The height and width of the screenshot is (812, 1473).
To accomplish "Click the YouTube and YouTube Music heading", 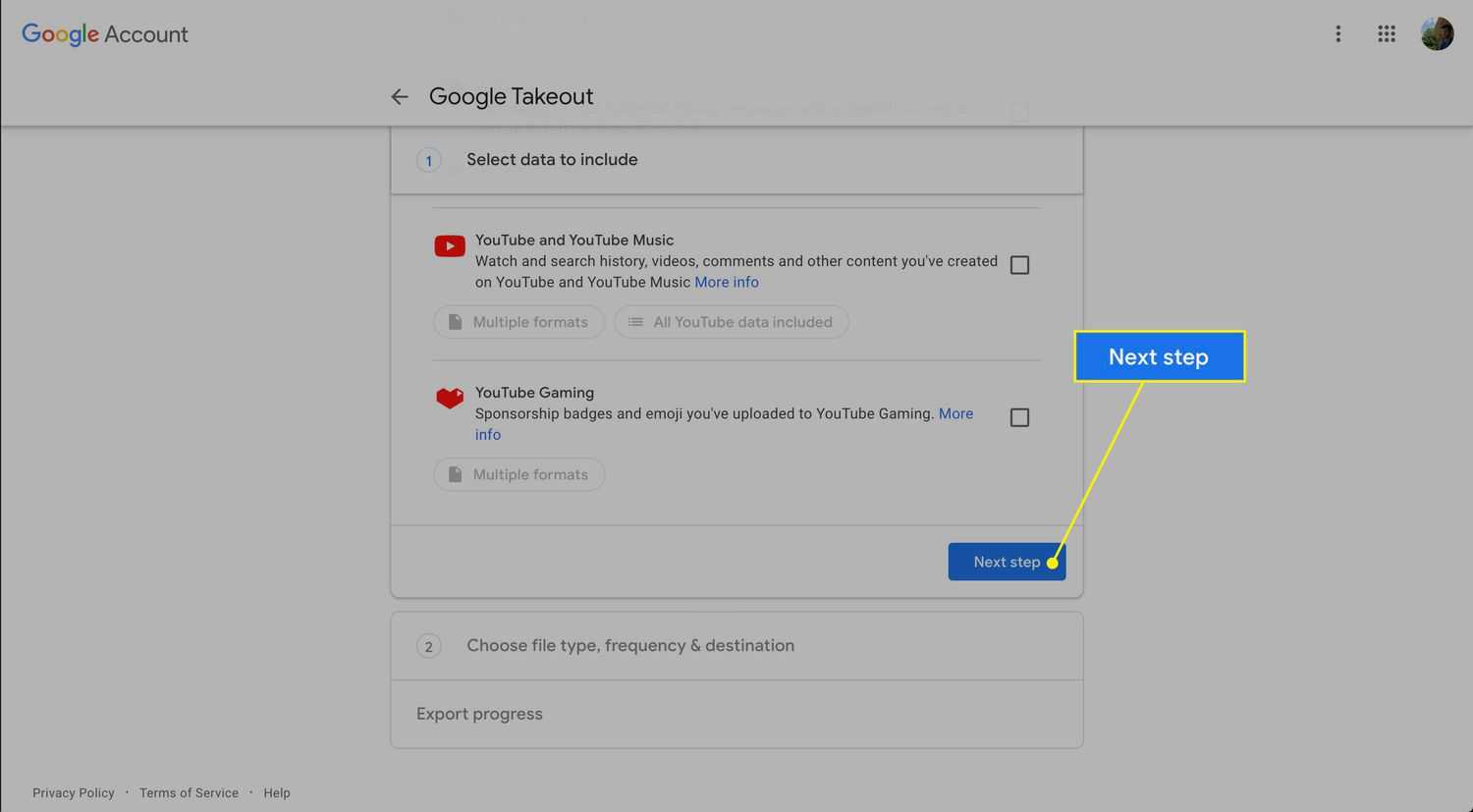I will [x=574, y=240].
